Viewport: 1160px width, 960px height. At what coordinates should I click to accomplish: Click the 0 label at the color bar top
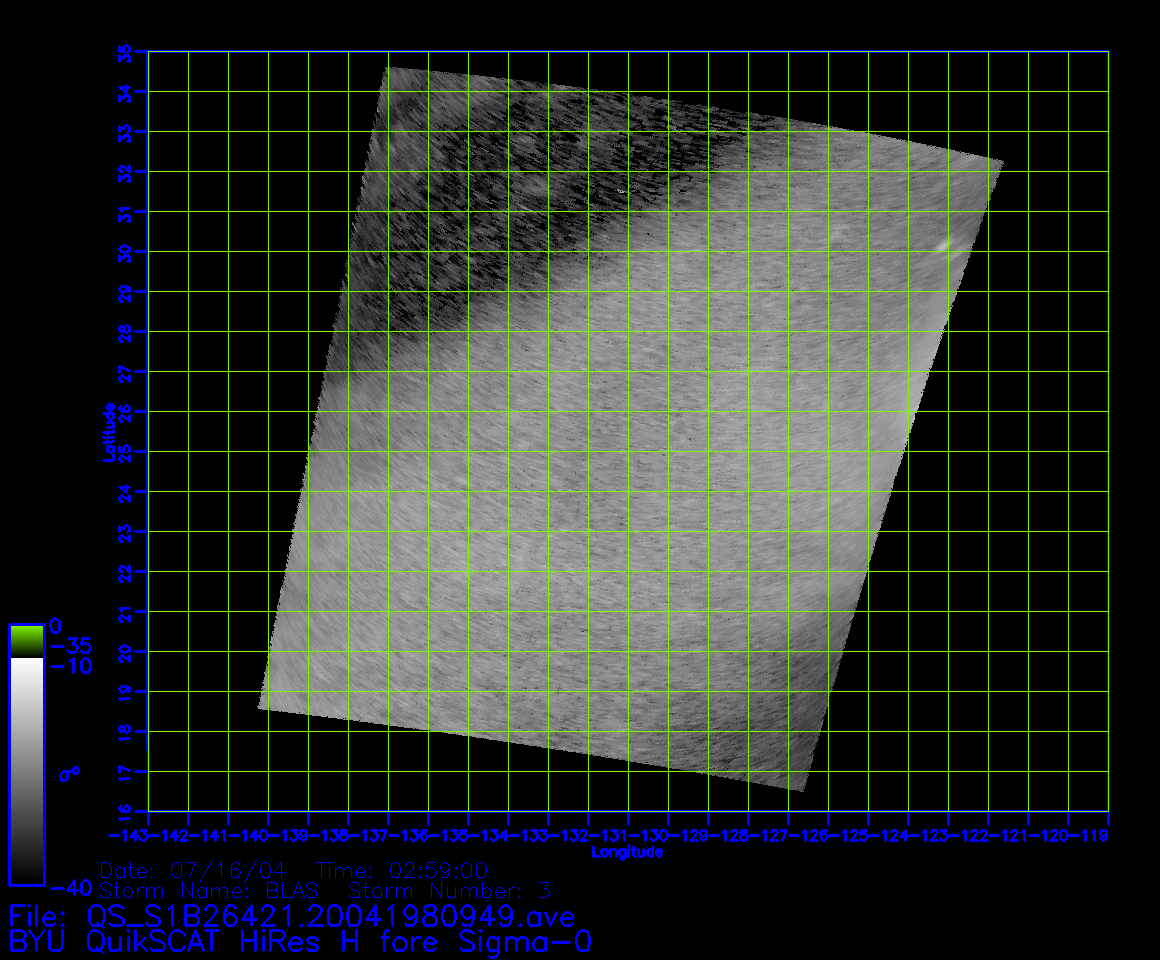56,626
